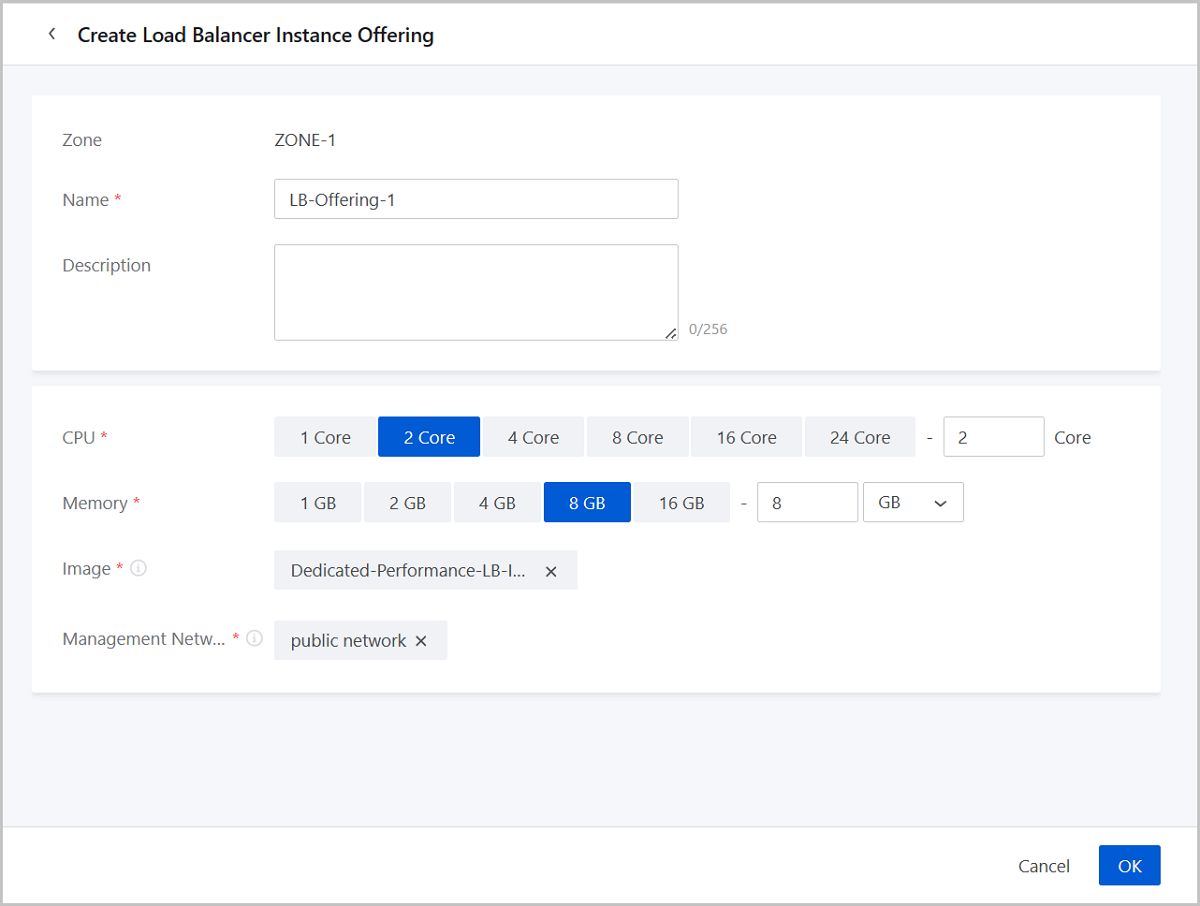Open the memory unit GB dropdown

coord(912,503)
